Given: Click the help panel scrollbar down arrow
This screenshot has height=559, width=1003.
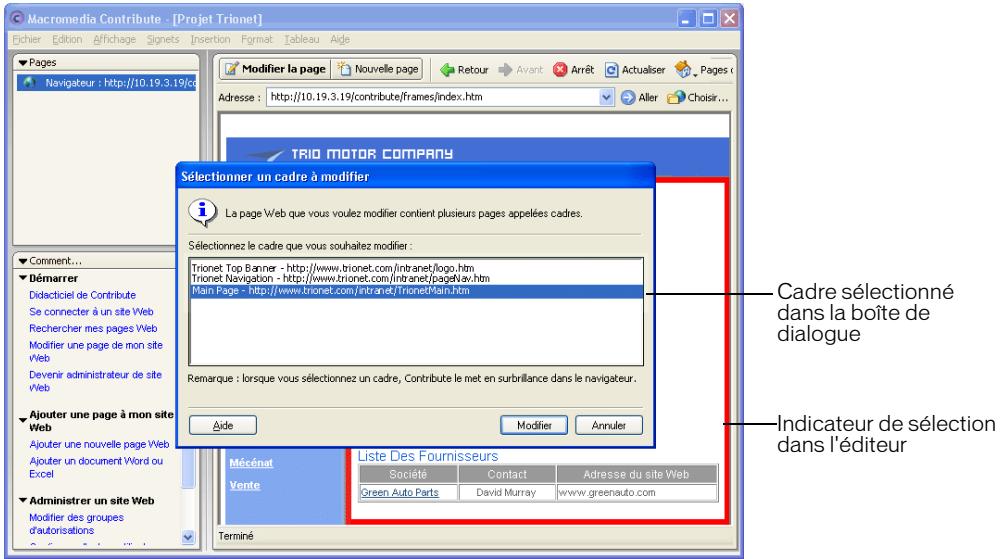Looking at the screenshot, I should [188, 537].
